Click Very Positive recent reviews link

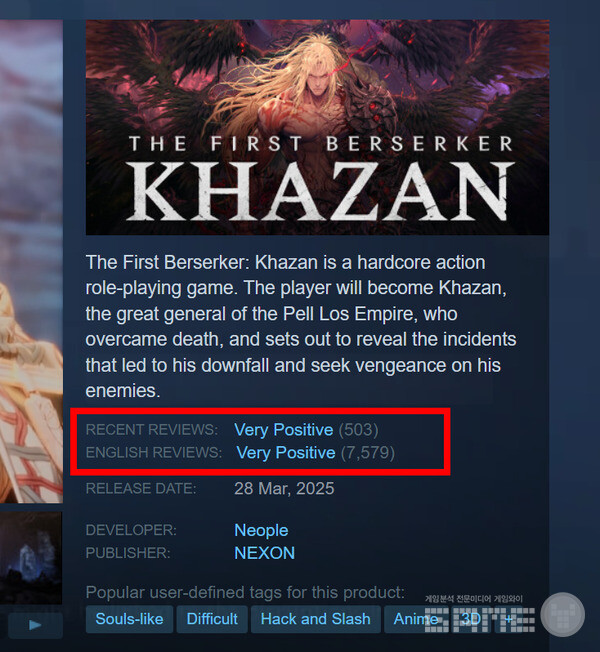284,430
